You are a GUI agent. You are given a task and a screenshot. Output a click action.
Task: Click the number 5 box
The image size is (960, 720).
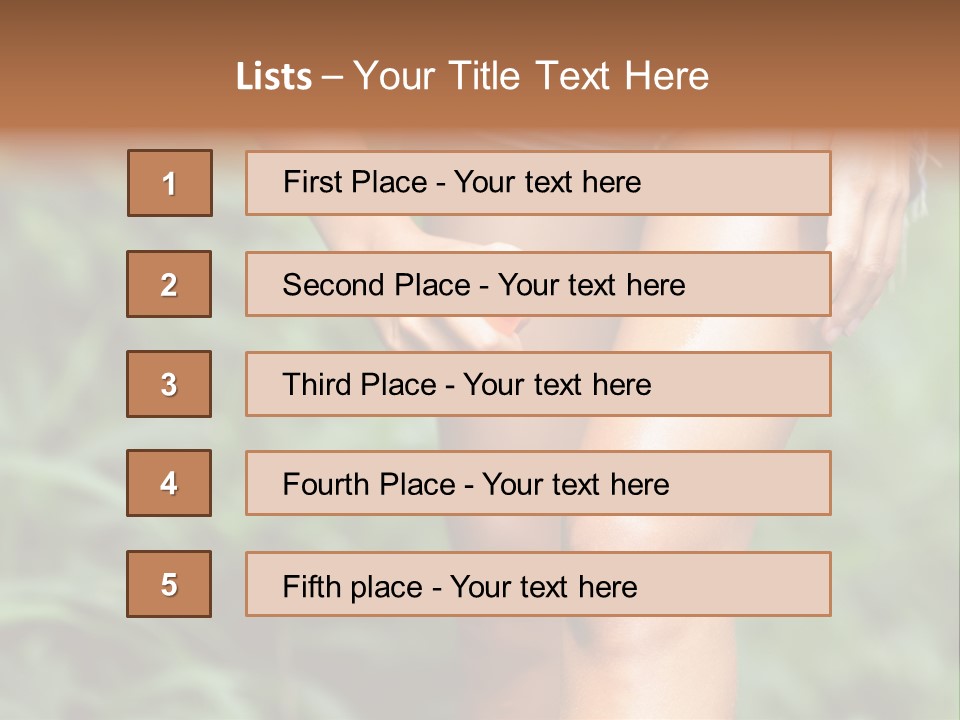pos(169,584)
